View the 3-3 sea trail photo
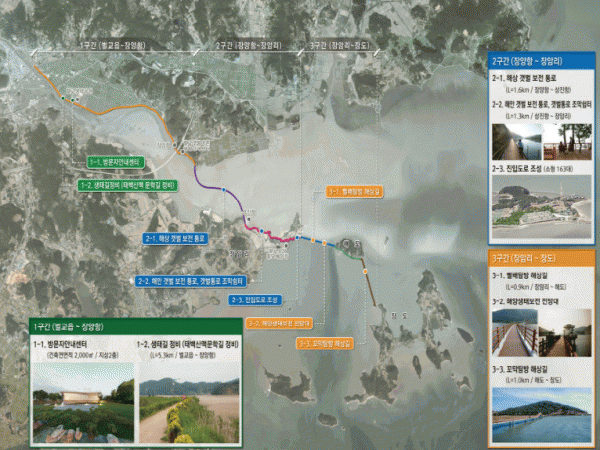The height and width of the screenshot is (450, 600). pyautogui.click(x=540, y=410)
